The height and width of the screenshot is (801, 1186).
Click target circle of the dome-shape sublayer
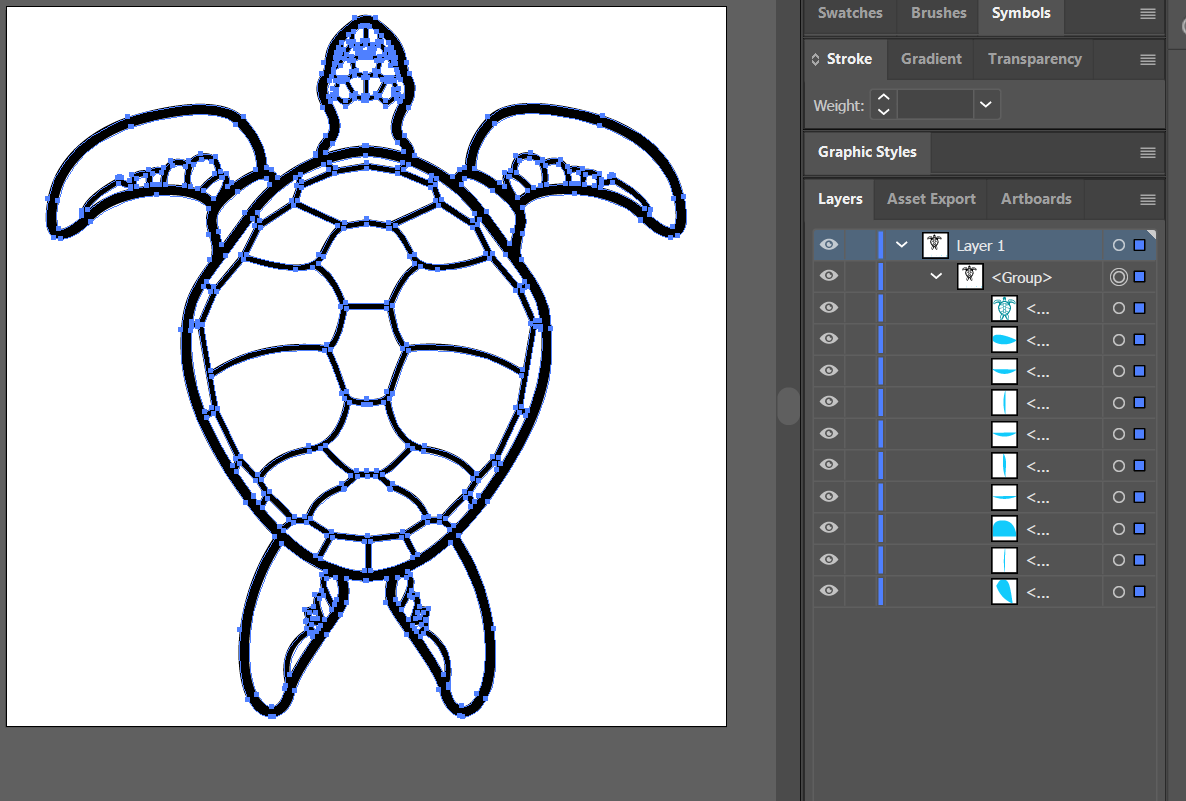1119,529
